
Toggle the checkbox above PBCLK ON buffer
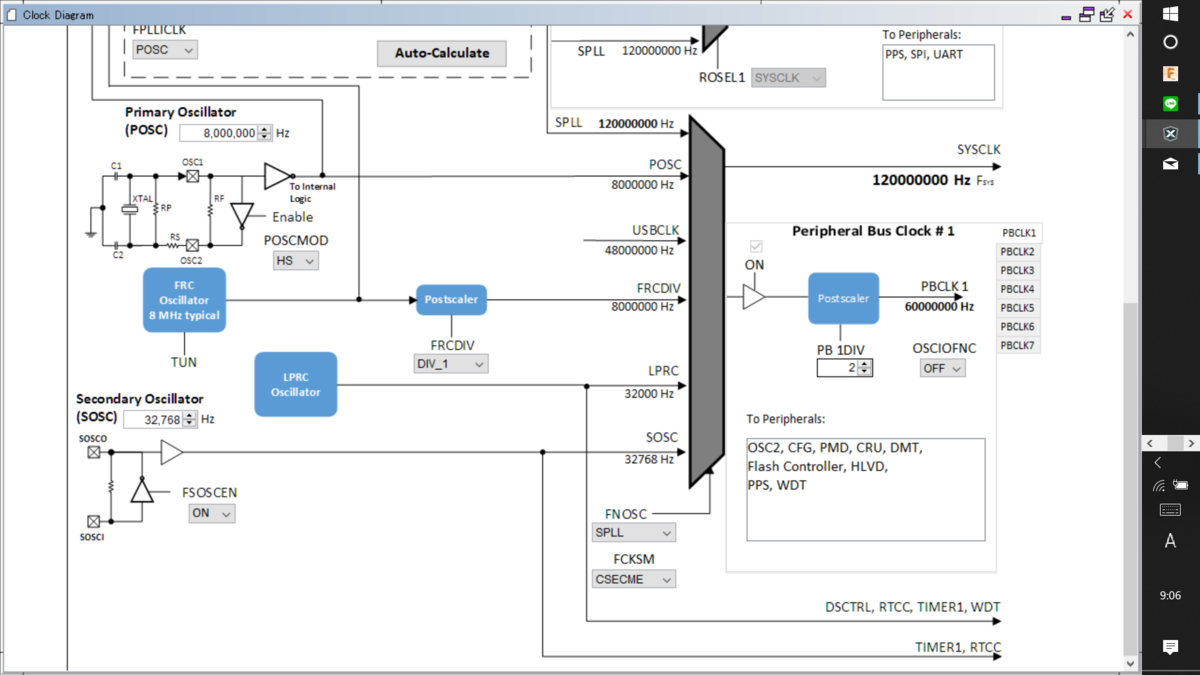tap(756, 246)
